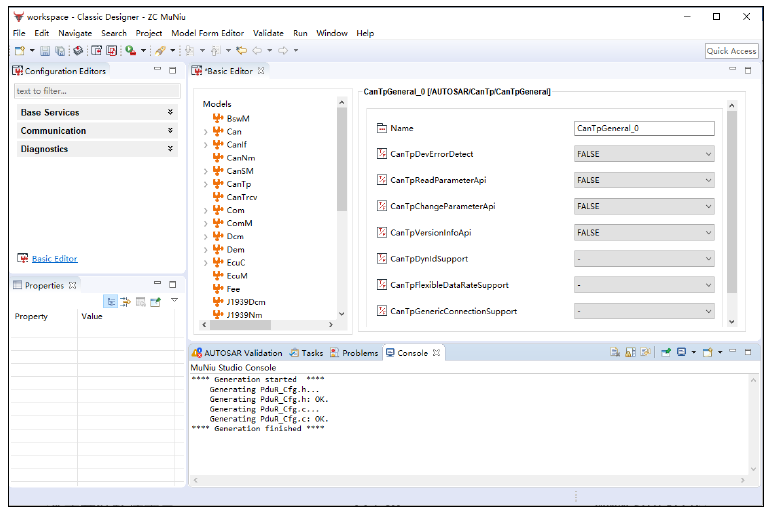The image size is (768, 516).
Task: Click the yellow last edit location arrow
Action: (241, 50)
